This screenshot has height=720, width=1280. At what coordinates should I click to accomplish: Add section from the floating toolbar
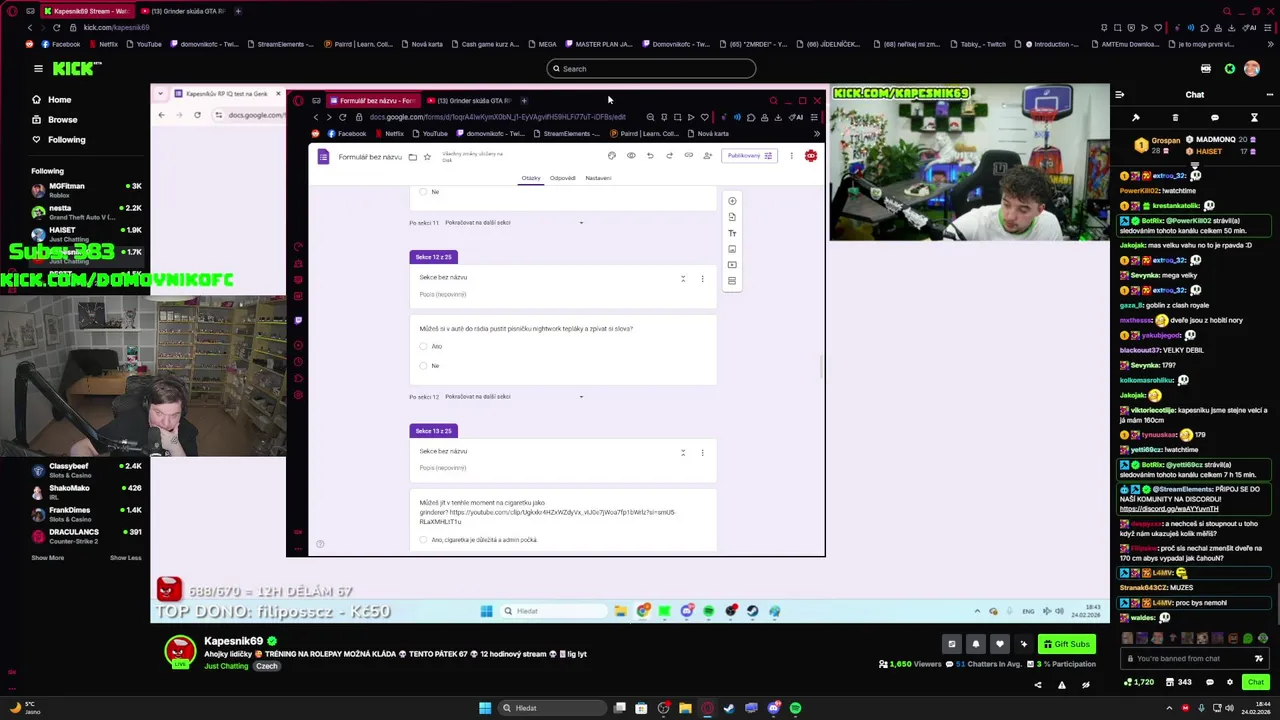click(x=732, y=281)
